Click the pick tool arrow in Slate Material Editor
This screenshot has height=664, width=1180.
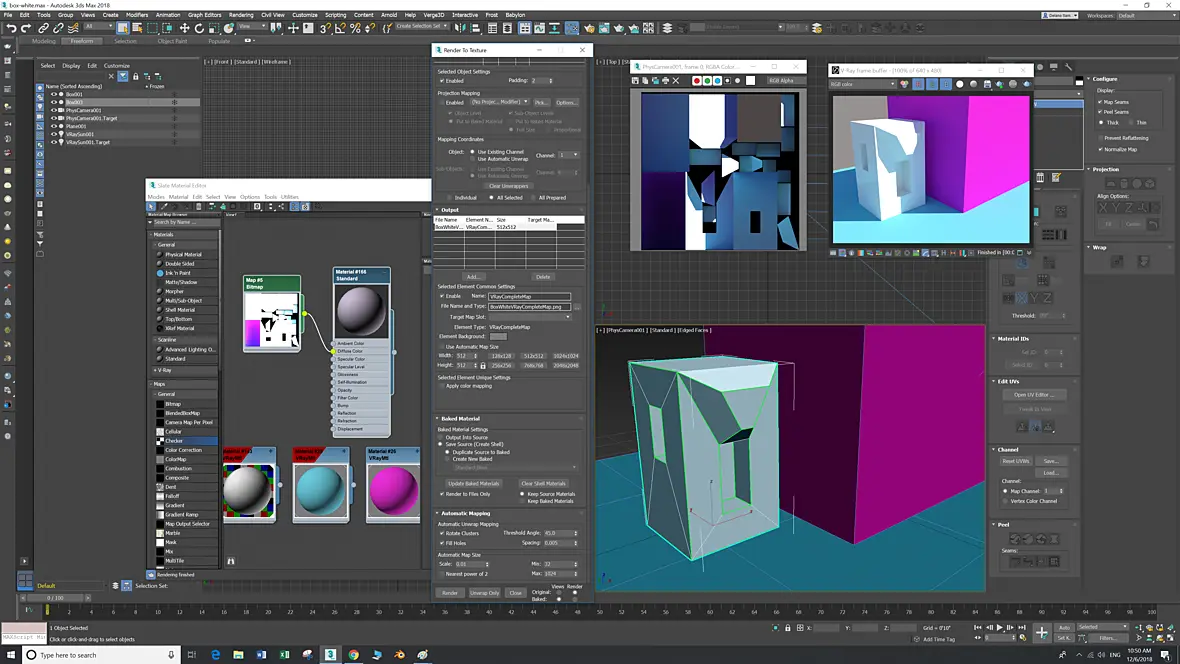click(151, 206)
